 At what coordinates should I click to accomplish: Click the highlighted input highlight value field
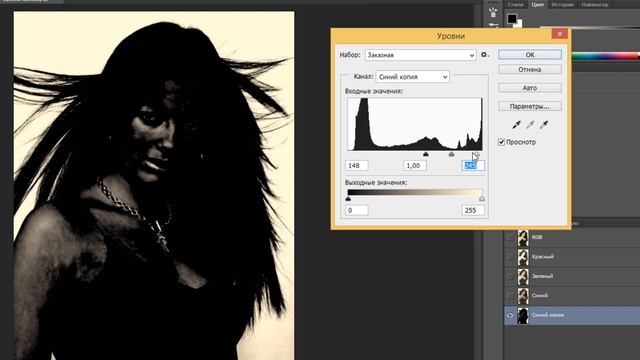tap(473, 165)
